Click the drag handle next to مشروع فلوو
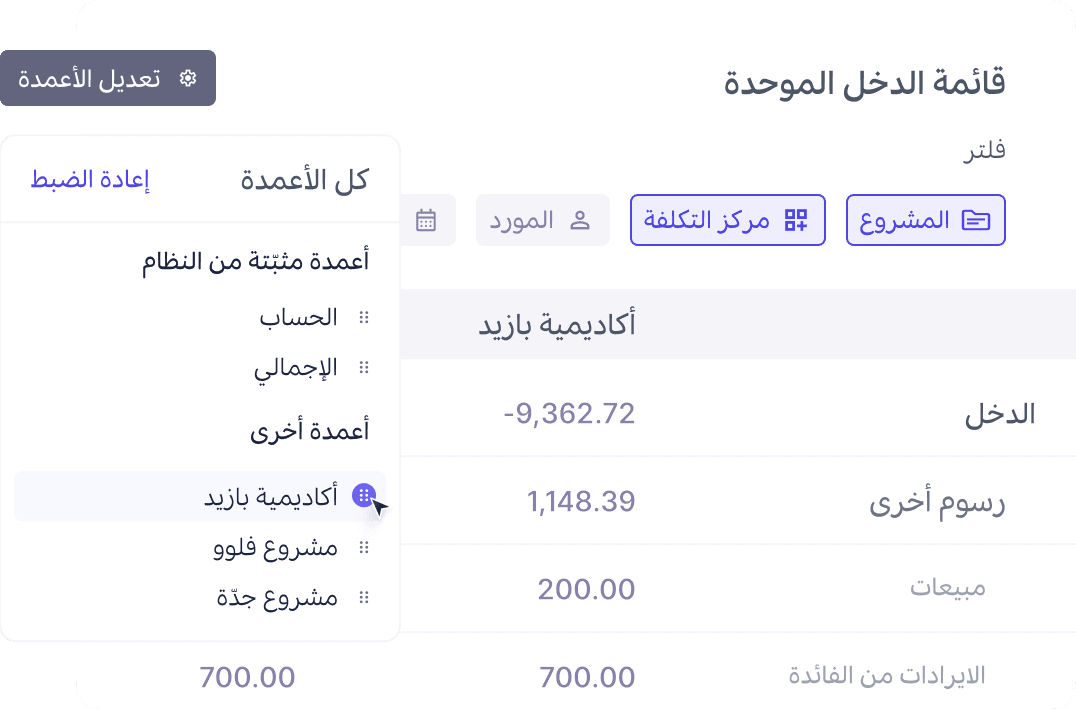1076x710 pixels. (x=363, y=546)
